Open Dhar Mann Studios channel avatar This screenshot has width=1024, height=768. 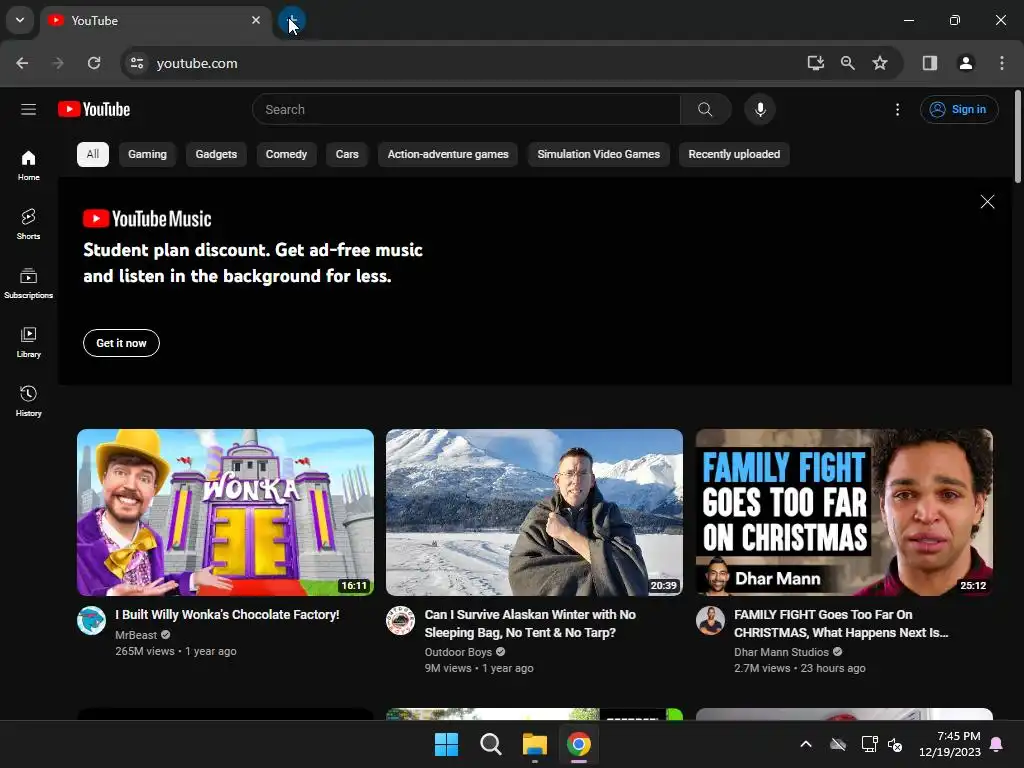(x=710, y=620)
